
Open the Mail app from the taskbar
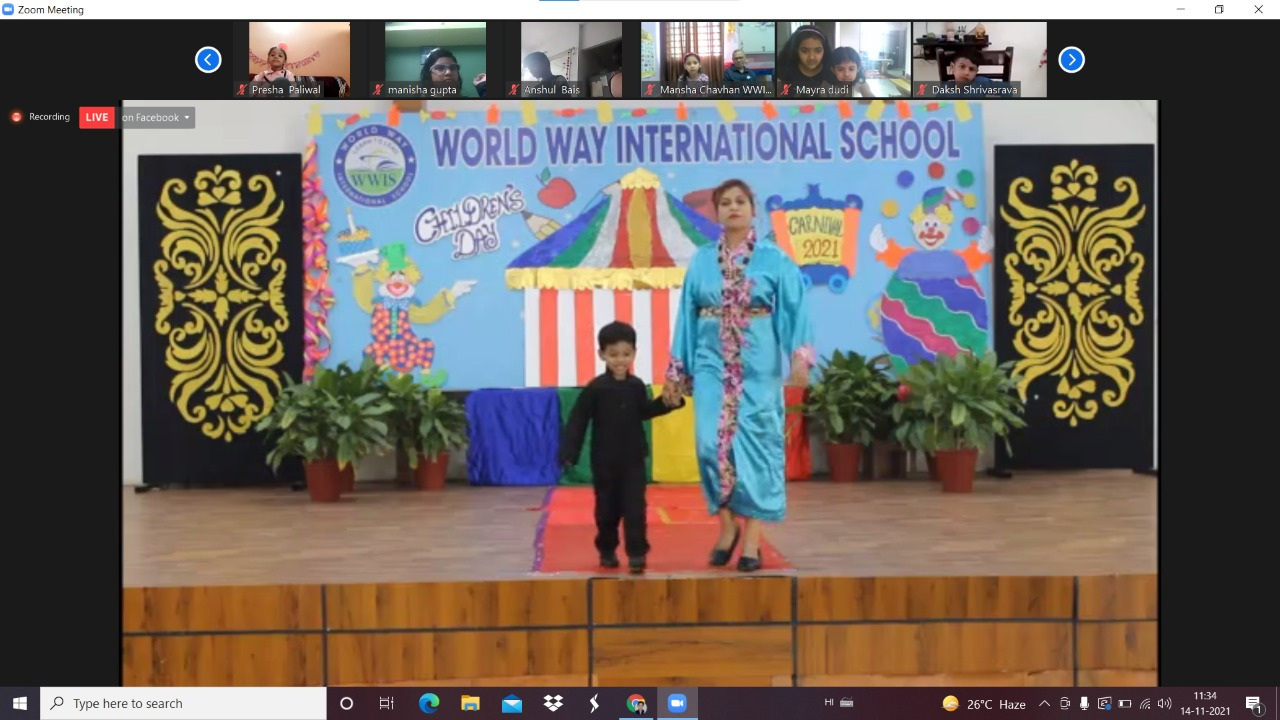pos(512,703)
